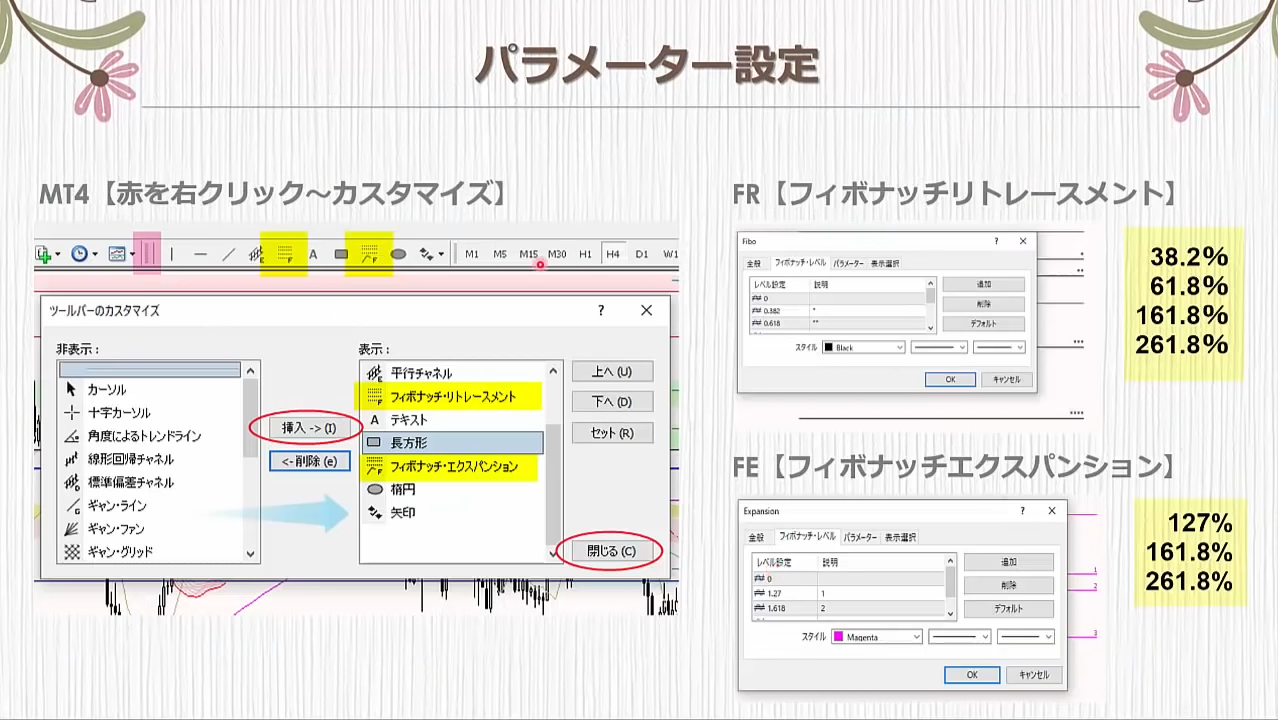Click the equidistant channel tool in toolbar

(256, 254)
